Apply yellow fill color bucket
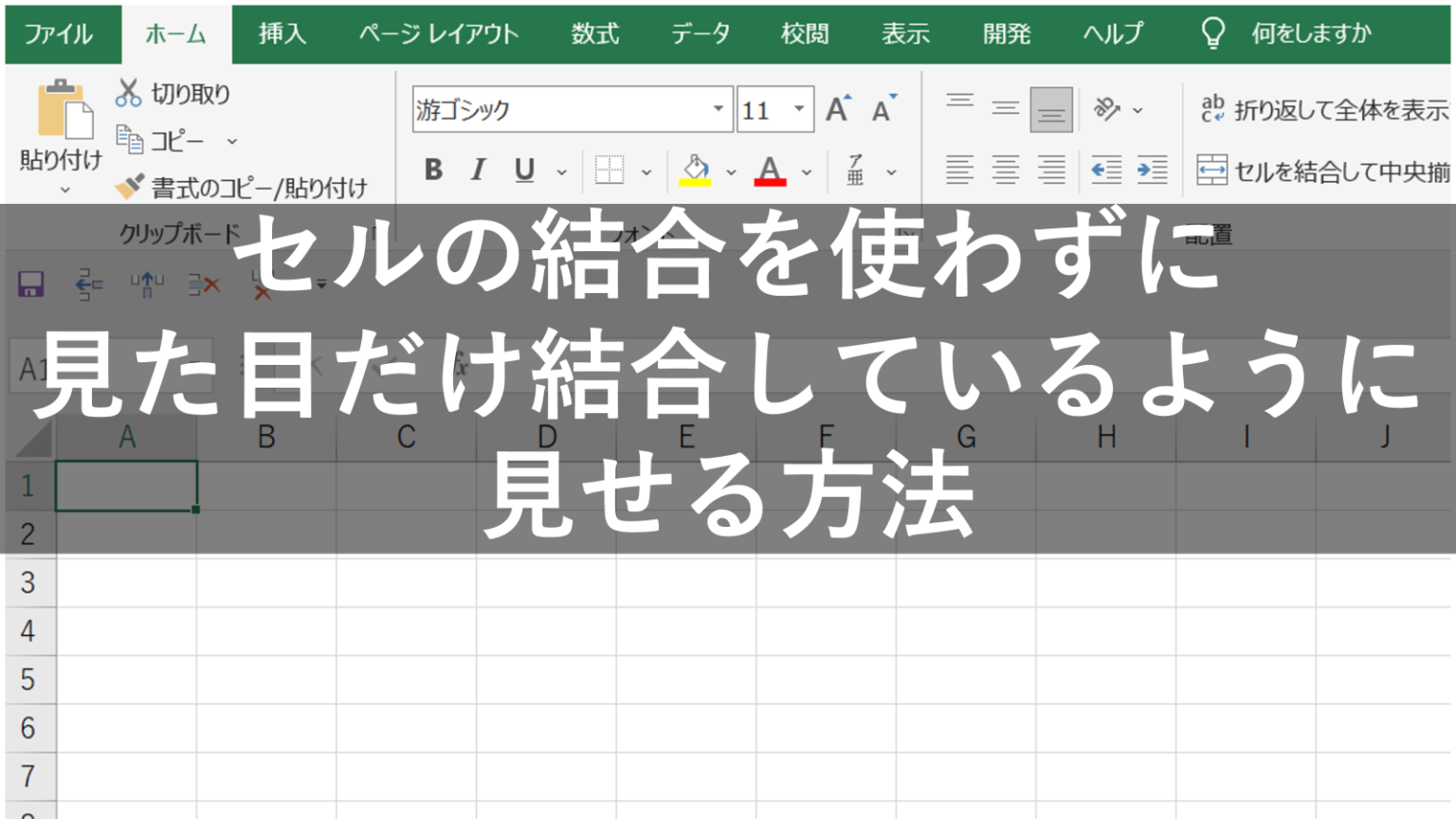1456x819 pixels. tap(695, 170)
